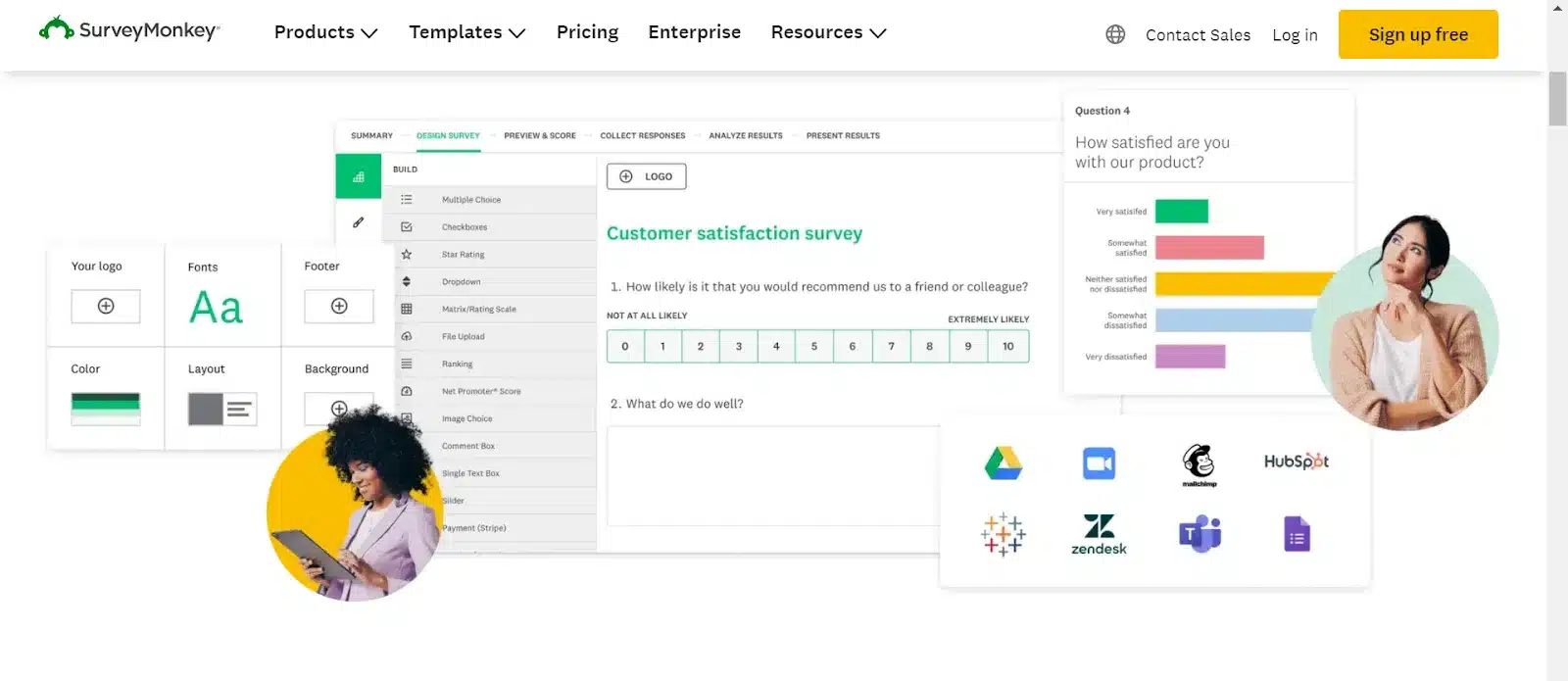Click the Customer satisfaction survey title
Image resolution: width=1568 pixels, height=681 pixels.
tap(734, 233)
